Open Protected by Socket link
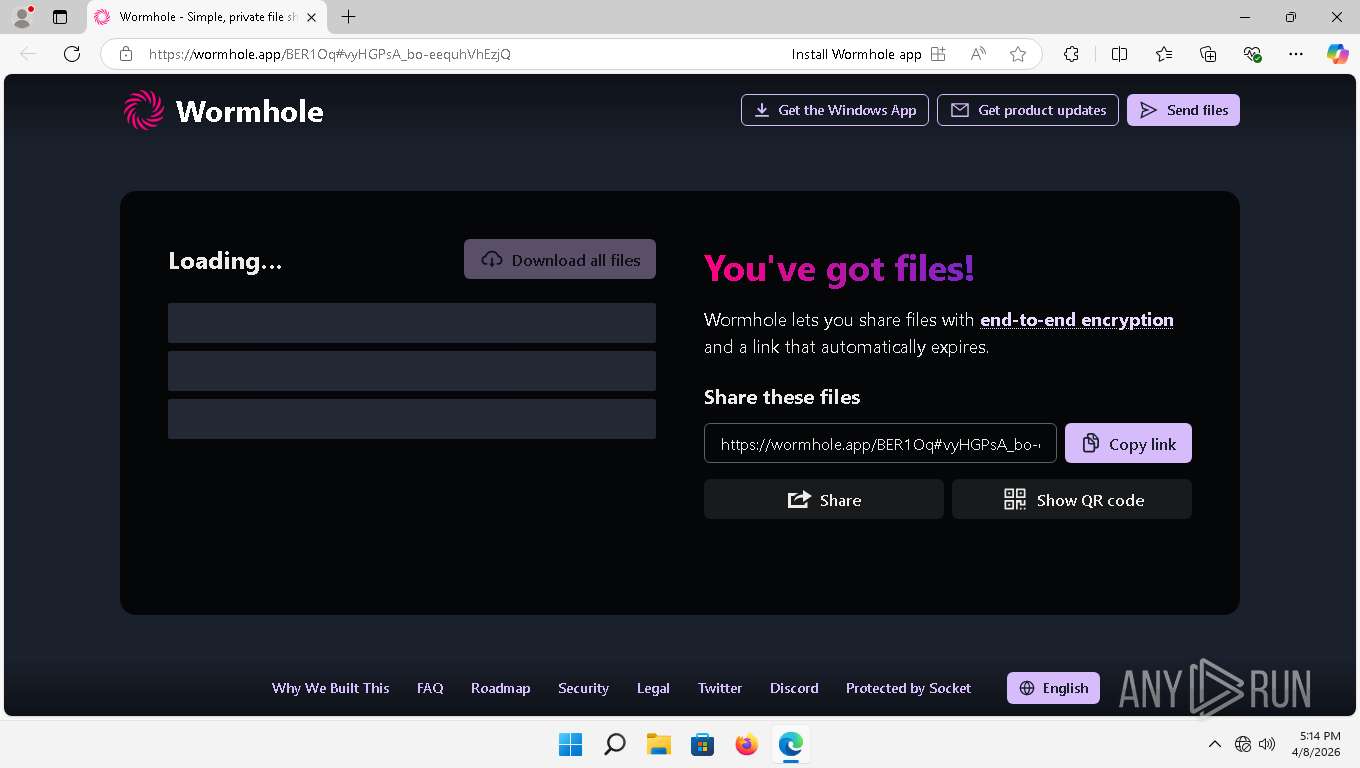Viewport: 1360px width, 768px height. pos(908,688)
